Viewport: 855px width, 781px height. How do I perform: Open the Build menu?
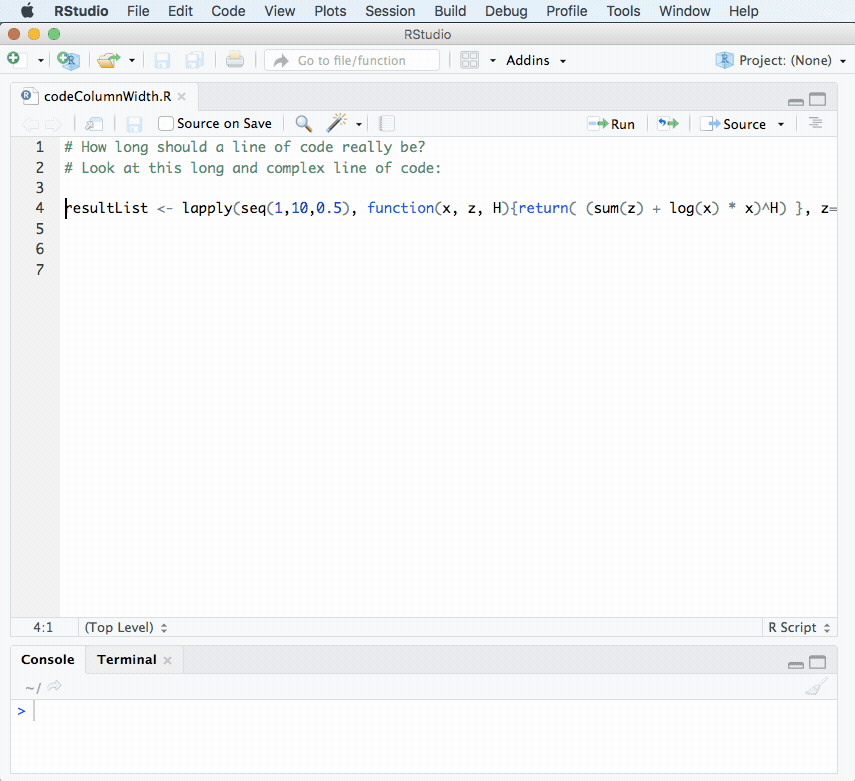coord(450,11)
